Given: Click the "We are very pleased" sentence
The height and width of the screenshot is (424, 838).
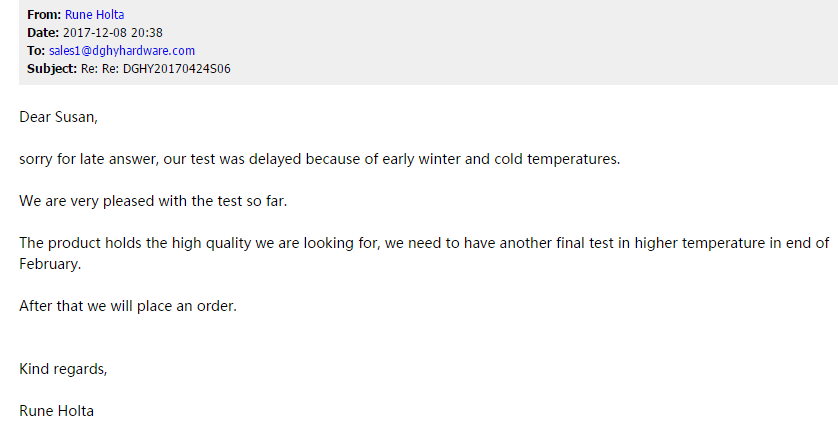Looking at the screenshot, I should [x=152, y=201].
